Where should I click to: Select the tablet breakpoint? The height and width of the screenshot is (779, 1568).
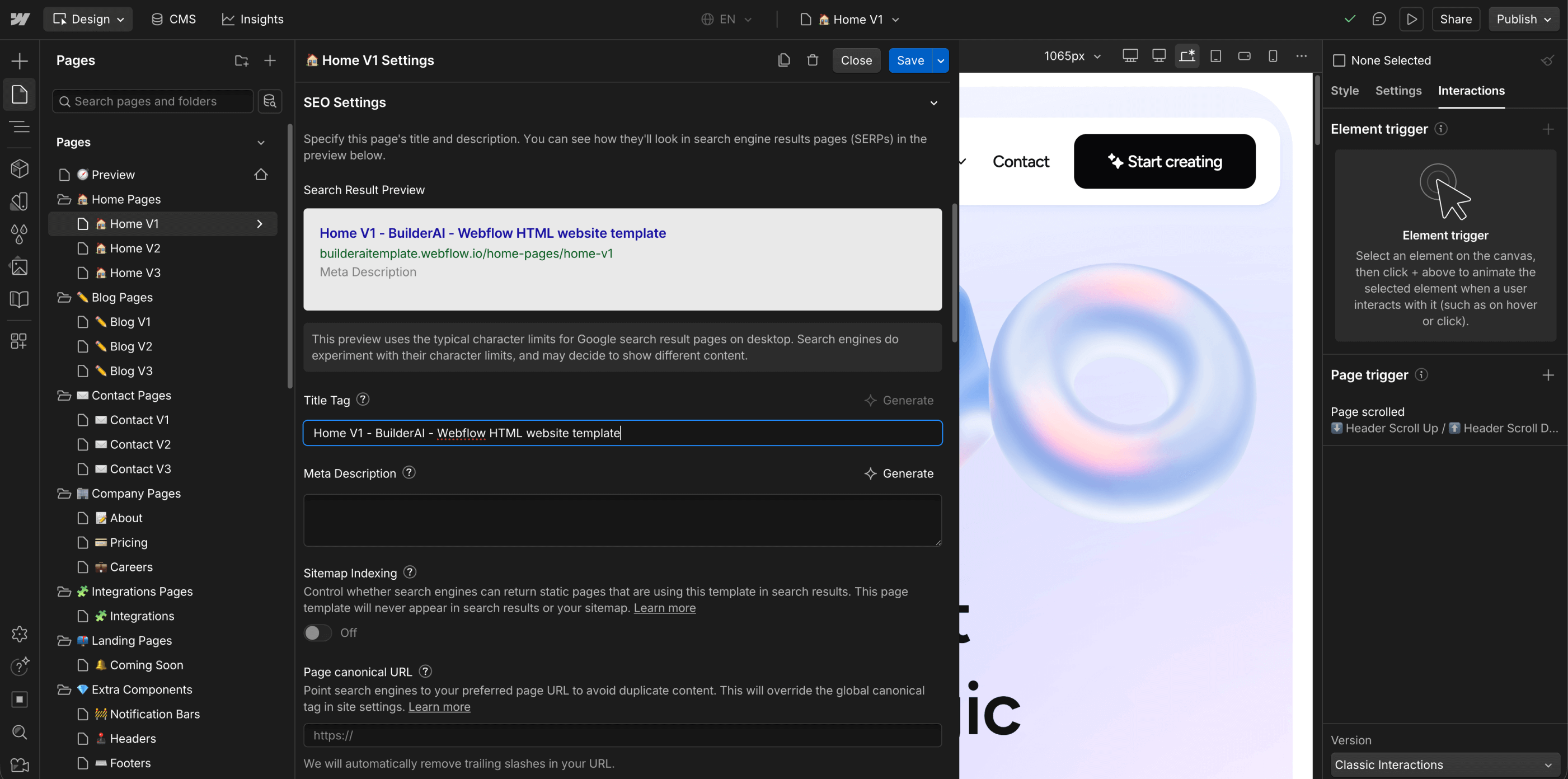1215,56
